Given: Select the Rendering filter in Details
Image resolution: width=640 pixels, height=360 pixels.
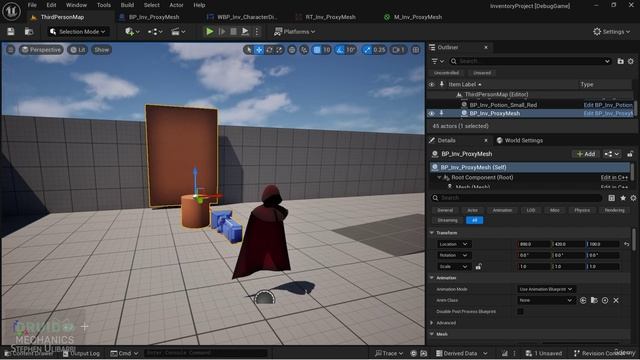Looking at the screenshot, I should coord(614,210).
